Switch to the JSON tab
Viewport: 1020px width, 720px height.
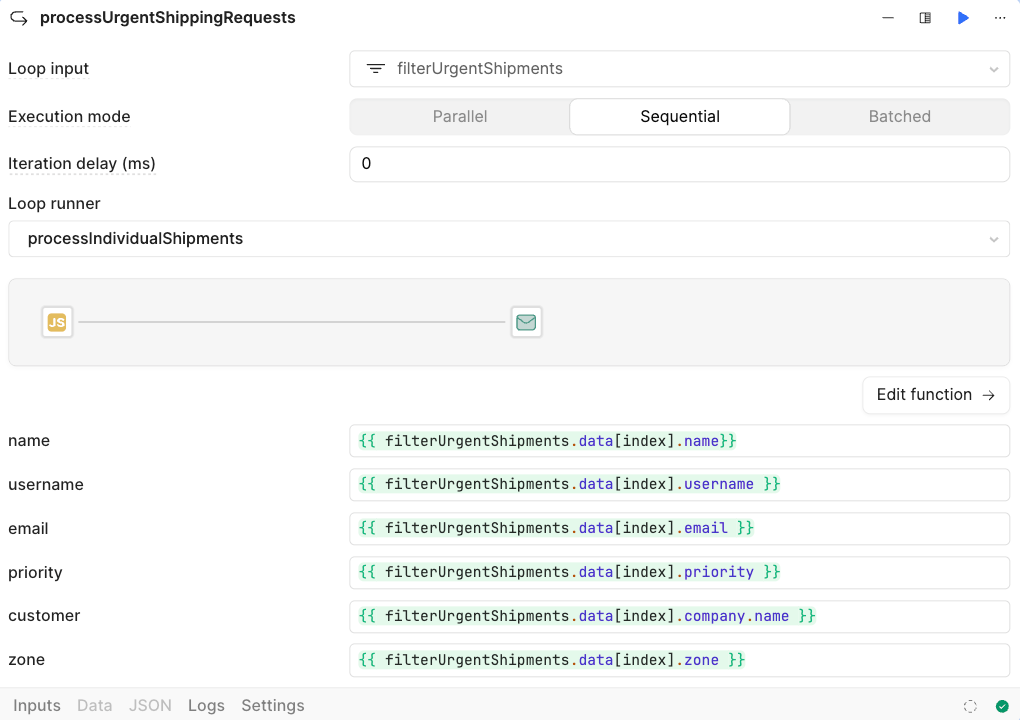tap(150, 706)
